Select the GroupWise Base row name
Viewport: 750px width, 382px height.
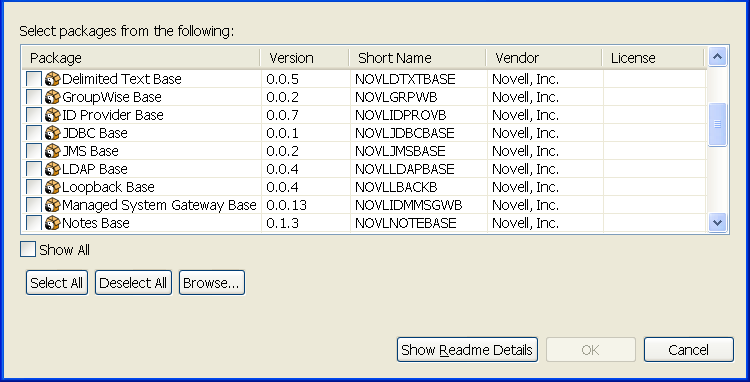112,97
